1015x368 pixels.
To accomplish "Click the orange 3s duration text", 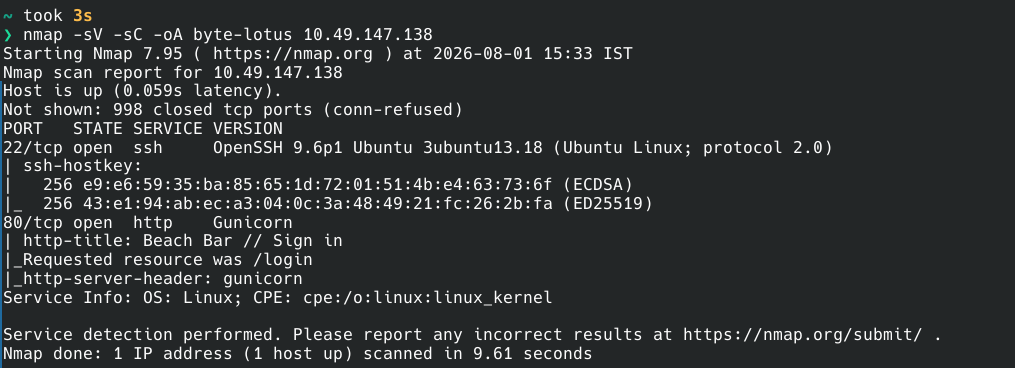I will [x=83, y=15].
